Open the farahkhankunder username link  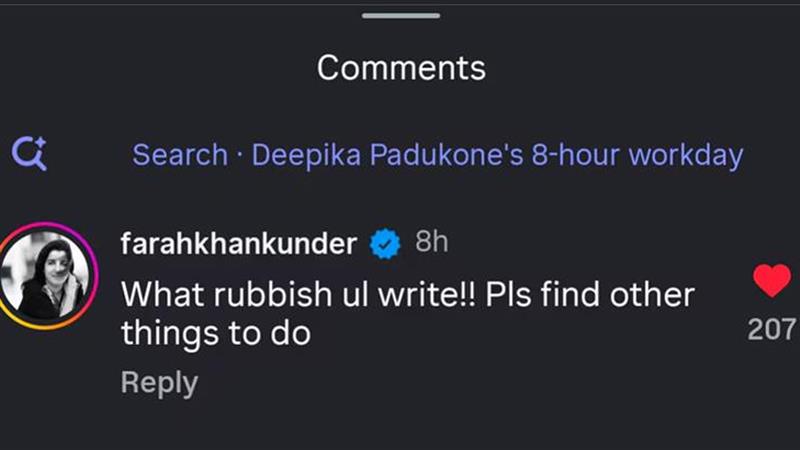(237, 243)
